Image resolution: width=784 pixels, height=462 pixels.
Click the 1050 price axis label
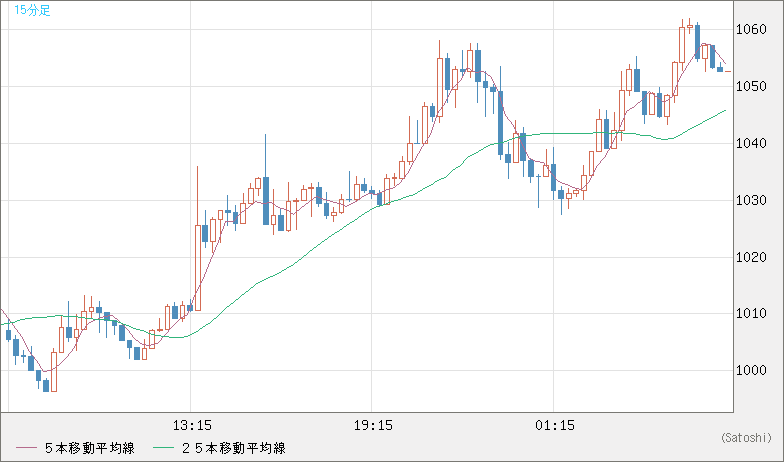pos(751,86)
